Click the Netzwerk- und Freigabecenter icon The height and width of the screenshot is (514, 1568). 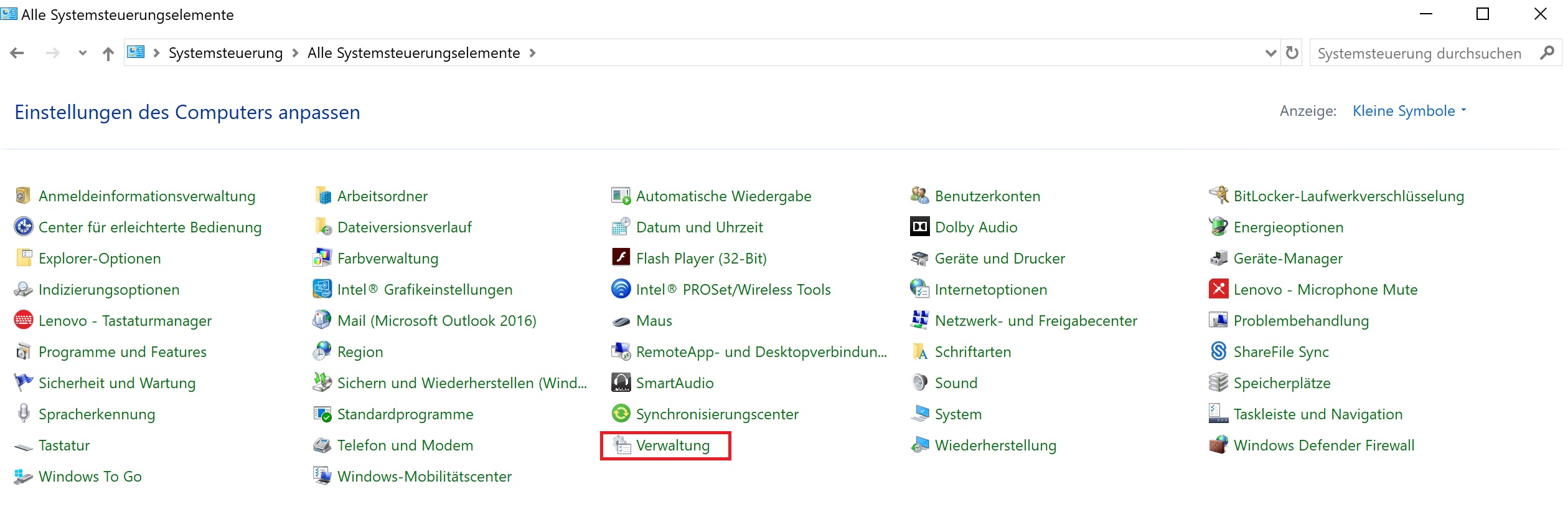pyautogui.click(x=920, y=320)
